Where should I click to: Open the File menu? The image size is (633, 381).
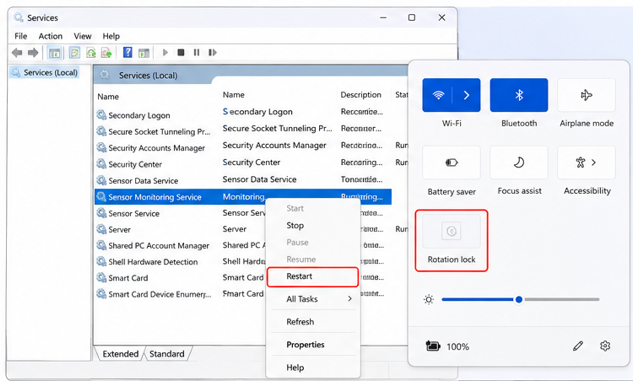click(21, 36)
